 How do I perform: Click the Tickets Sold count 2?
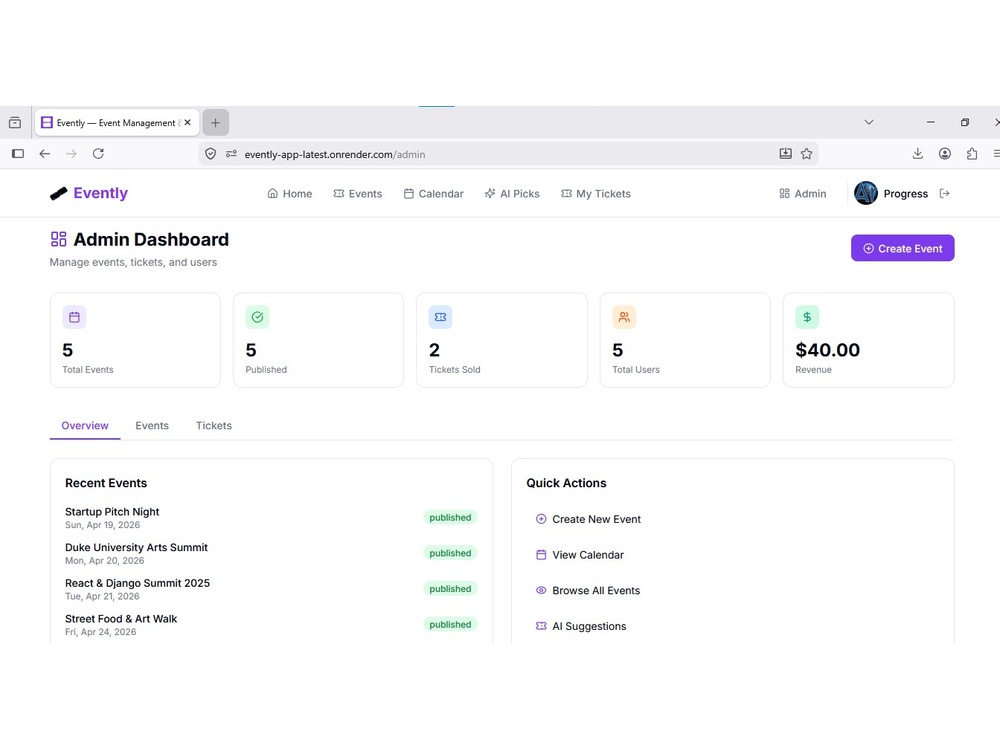click(x=434, y=350)
